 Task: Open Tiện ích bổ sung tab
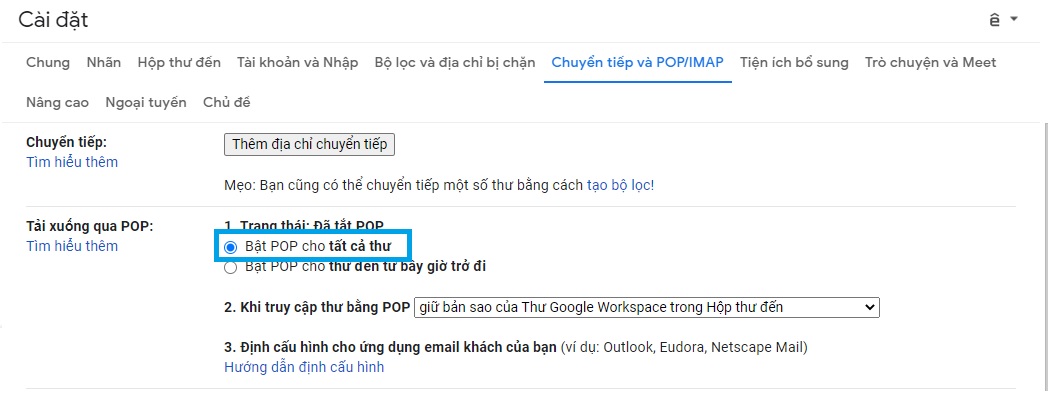794,63
